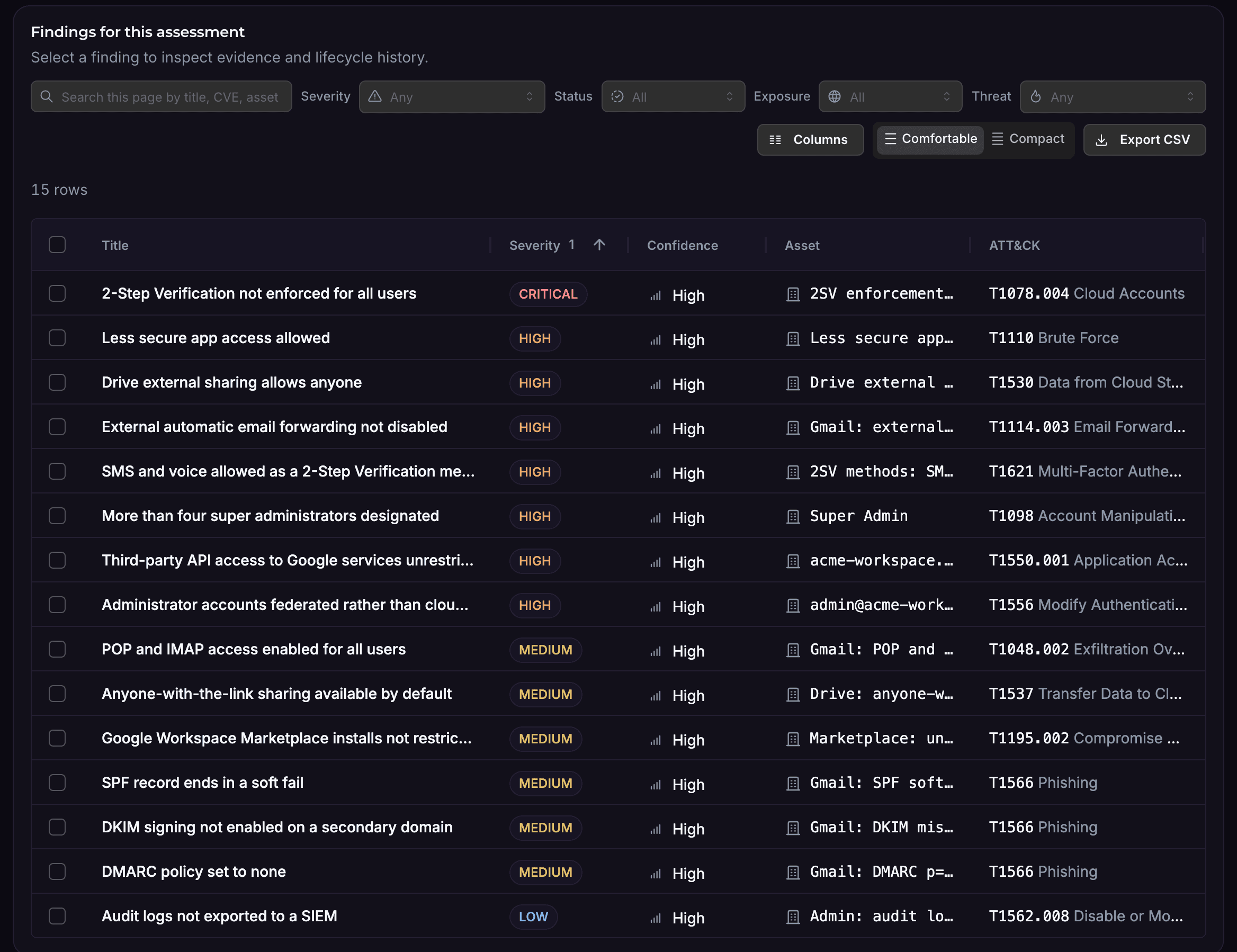
Task: Select the Audit logs not exported row checkbox
Action: click(57, 916)
